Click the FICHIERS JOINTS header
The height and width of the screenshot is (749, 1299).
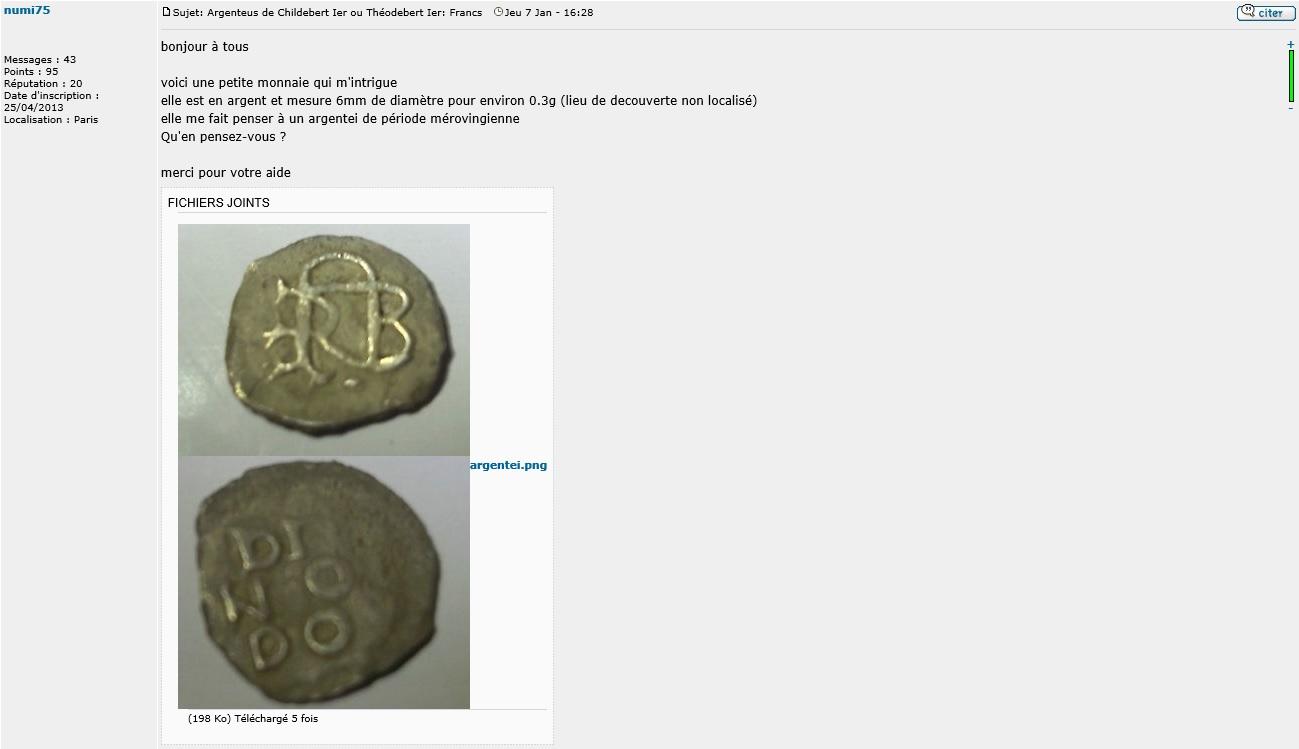(x=219, y=203)
